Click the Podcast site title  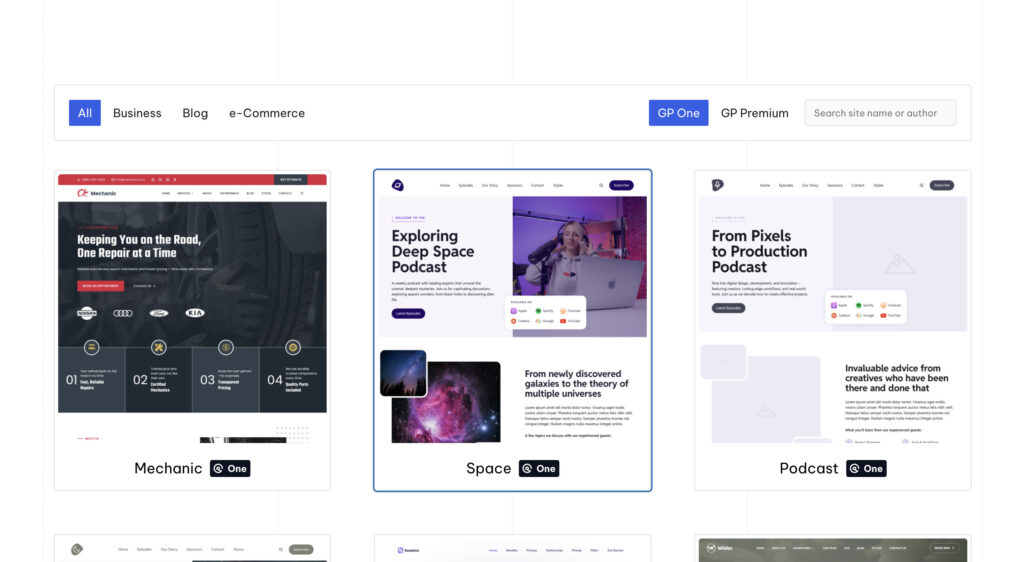[x=808, y=469]
